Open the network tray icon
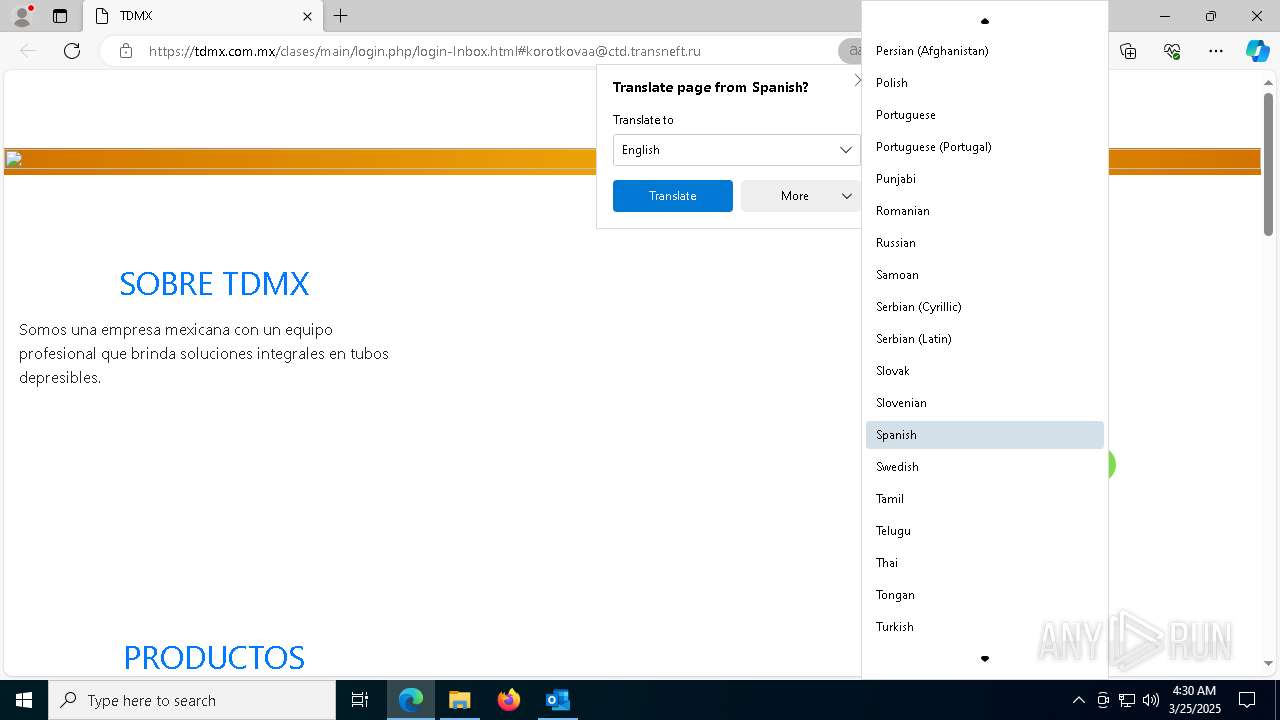This screenshot has width=1280, height=720. coord(1127,700)
